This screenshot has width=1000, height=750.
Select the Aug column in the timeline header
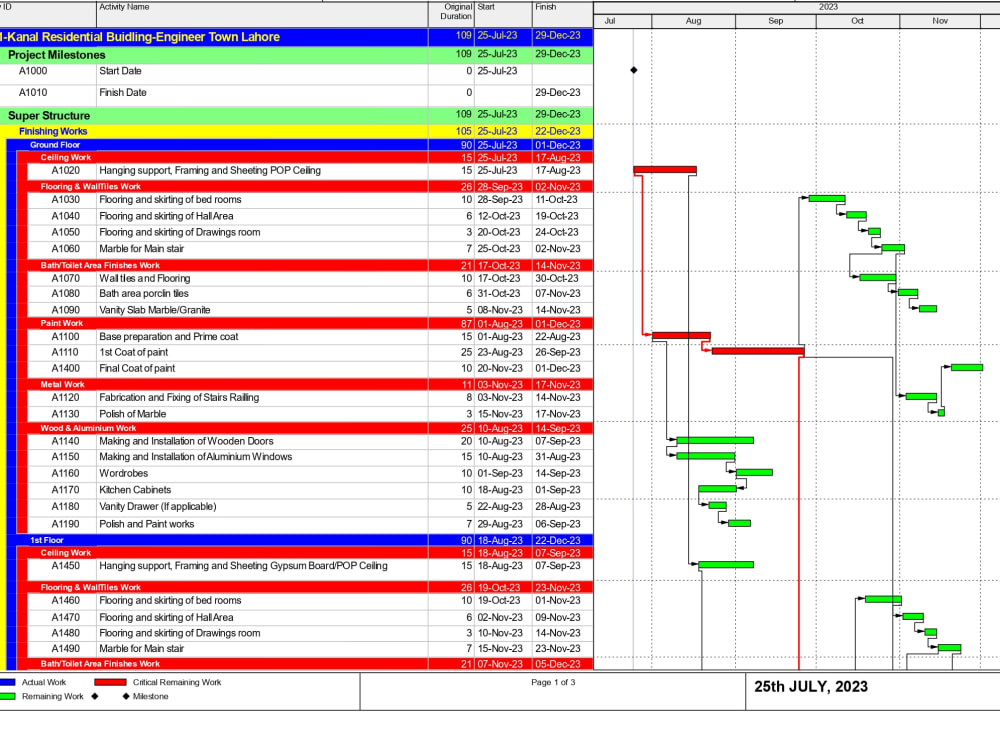point(692,20)
